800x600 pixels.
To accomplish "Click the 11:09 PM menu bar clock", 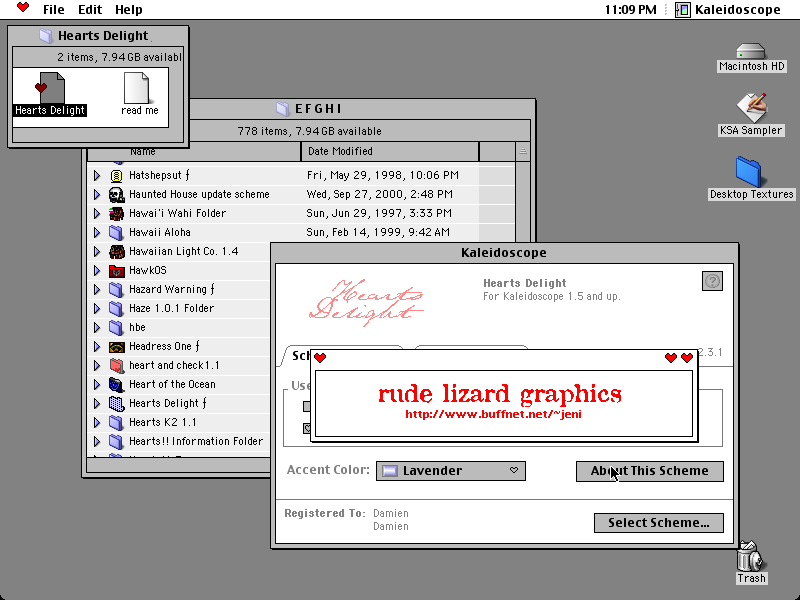I will point(631,10).
